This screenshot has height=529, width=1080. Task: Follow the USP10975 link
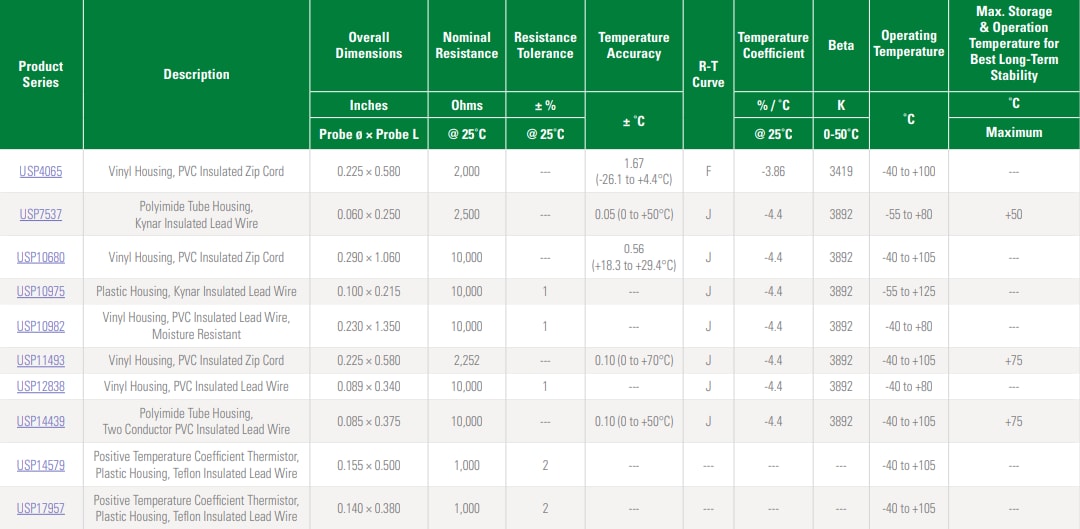pyautogui.click(x=41, y=292)
